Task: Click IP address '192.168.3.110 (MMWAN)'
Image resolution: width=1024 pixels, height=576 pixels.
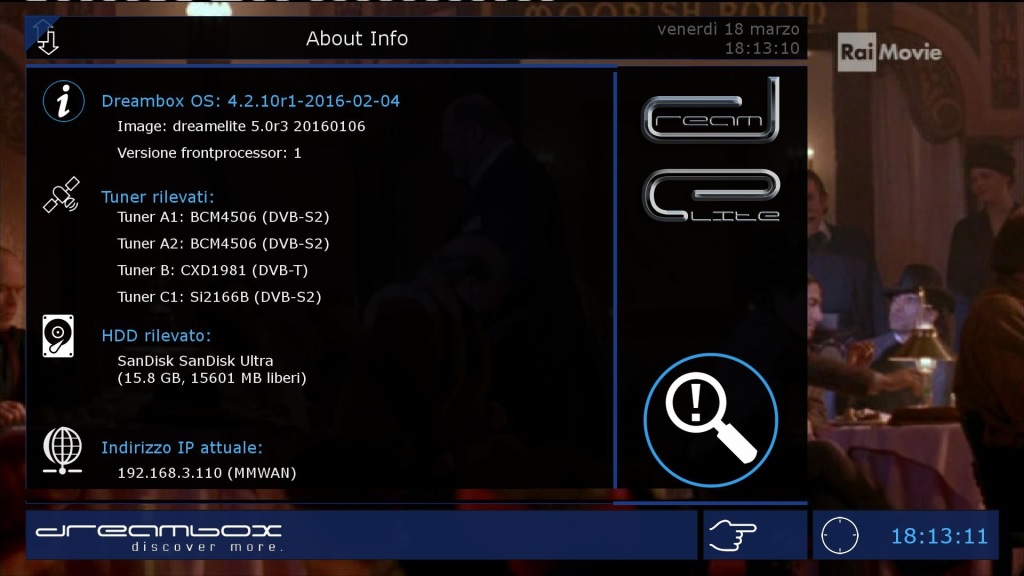Action: coord(206,473)
